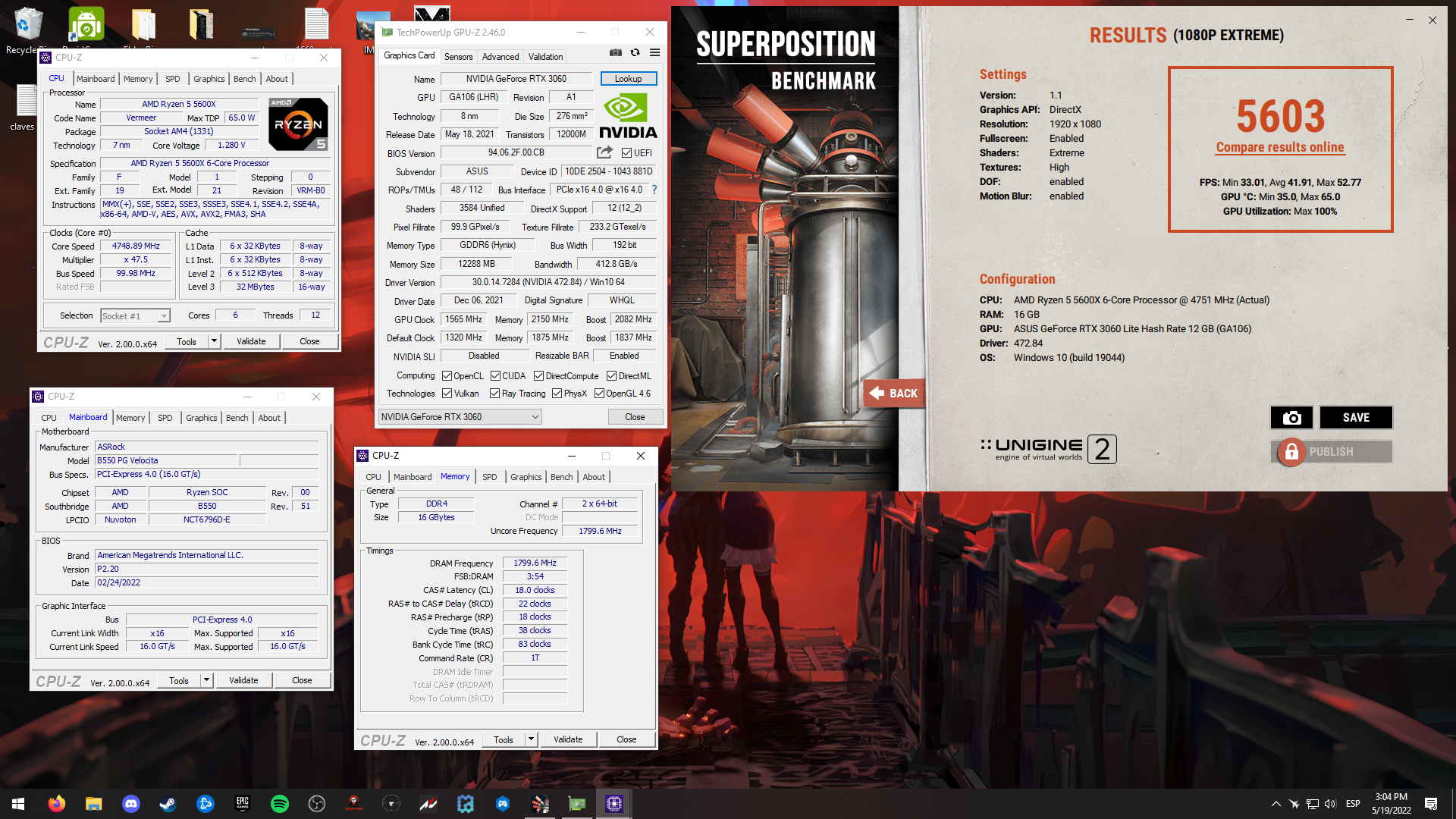Switch to the Advanced tab in GPU-Z
The width and height of the screenshot is (1456, 819).
pos(500,57)
